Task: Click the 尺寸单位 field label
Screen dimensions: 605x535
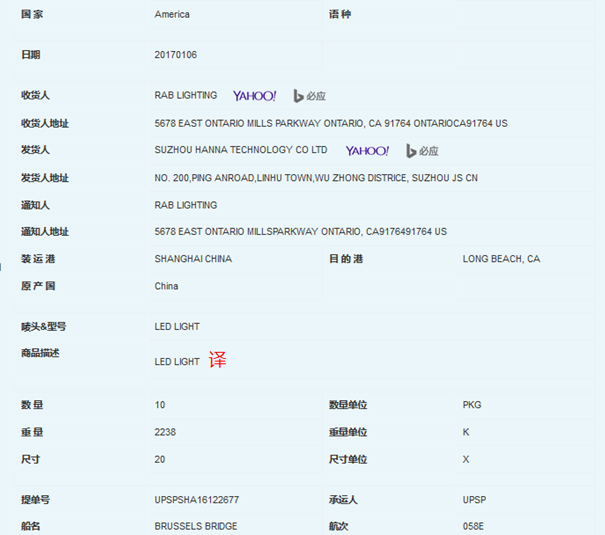Action: point(348,459)
